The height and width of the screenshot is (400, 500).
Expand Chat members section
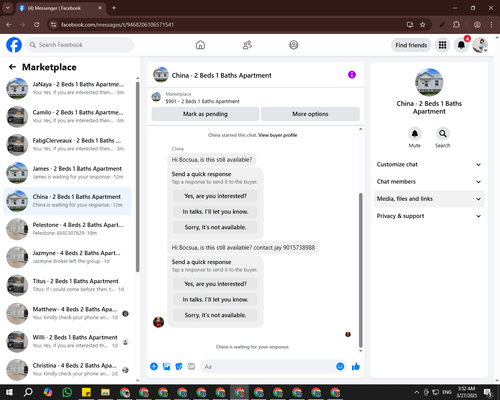point(429,182)
